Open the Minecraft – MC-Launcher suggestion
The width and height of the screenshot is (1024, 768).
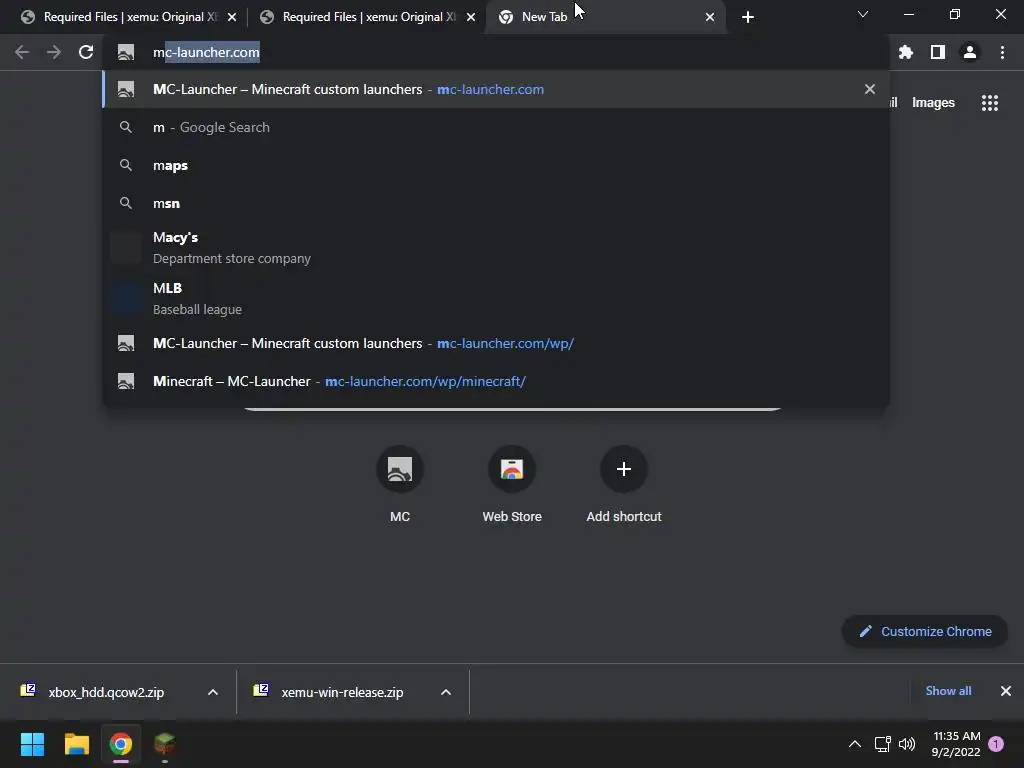(496, 381)
